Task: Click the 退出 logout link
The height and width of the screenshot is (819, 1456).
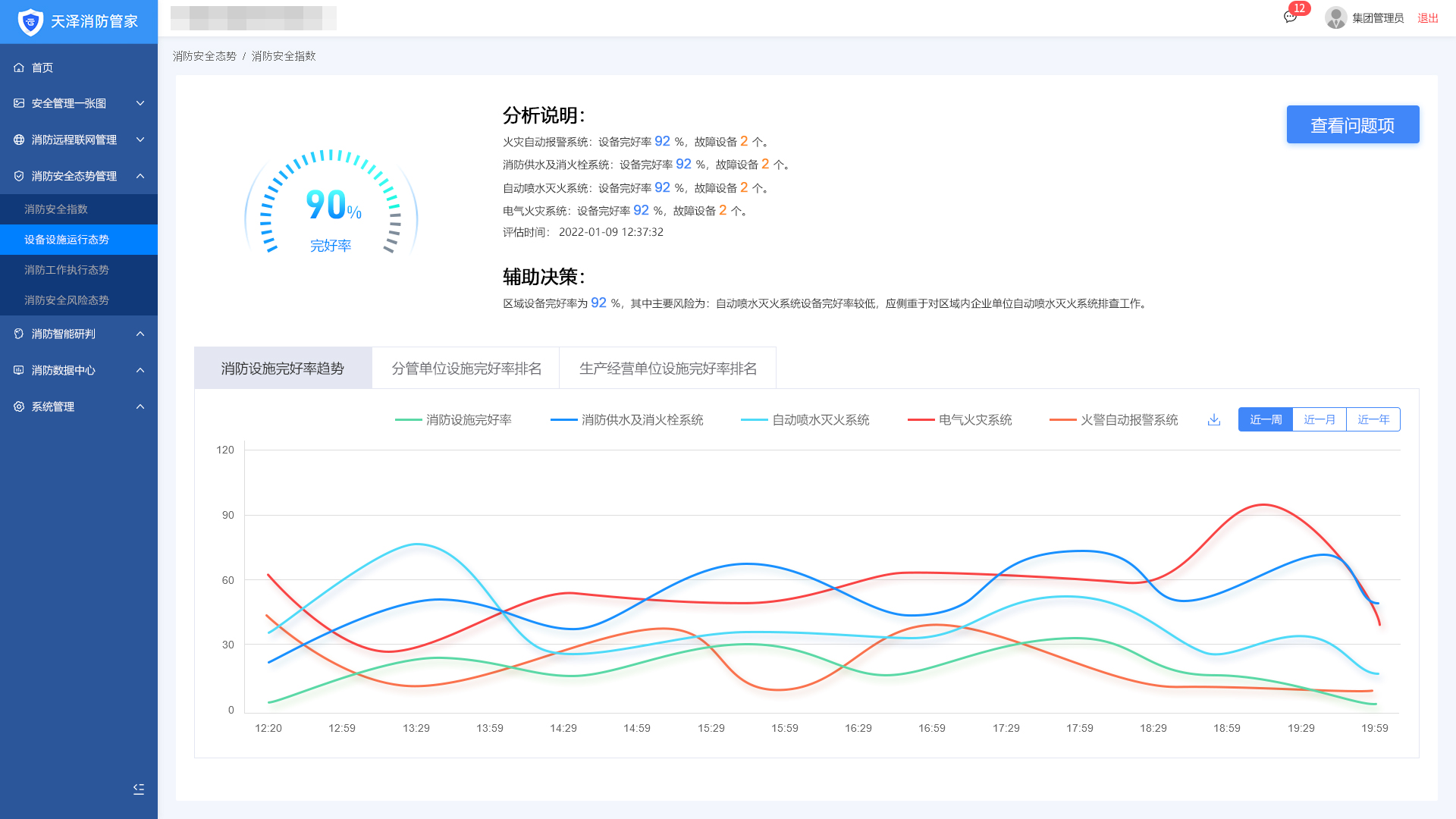Action: pyautogui.click(x=1427, y=18)
